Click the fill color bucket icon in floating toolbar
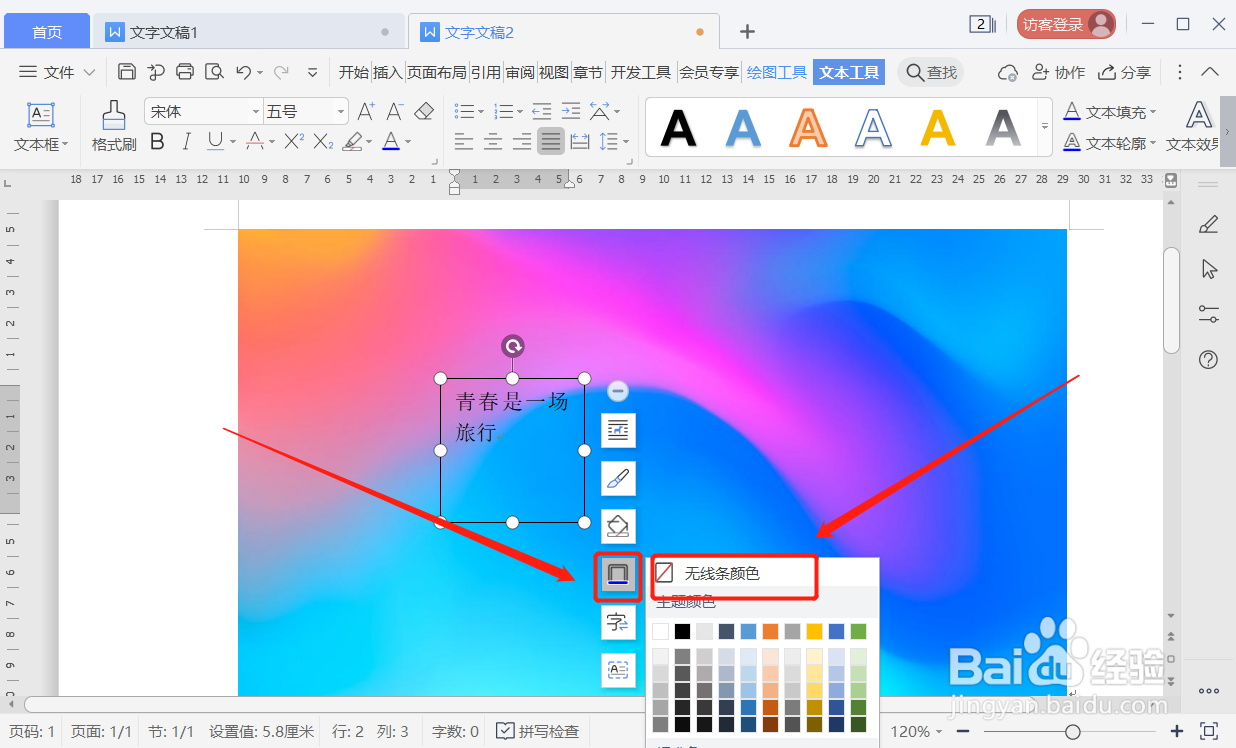This screenshot has height=748, width=1236. point(617,526)
